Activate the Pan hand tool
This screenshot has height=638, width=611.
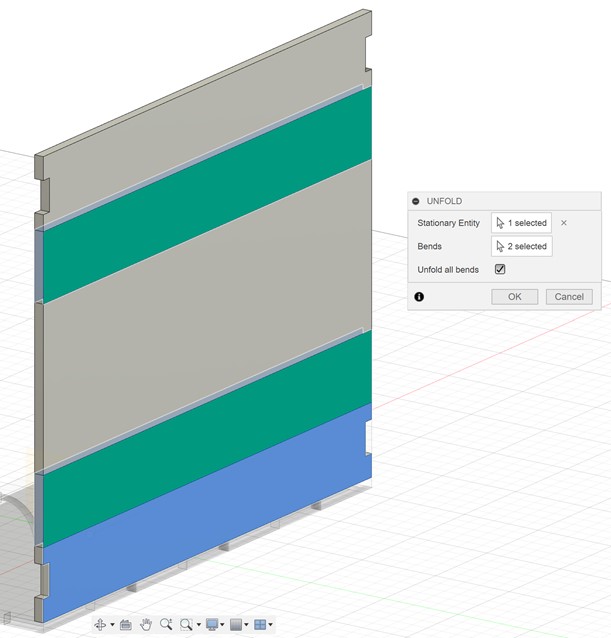[x=146, y=625]
